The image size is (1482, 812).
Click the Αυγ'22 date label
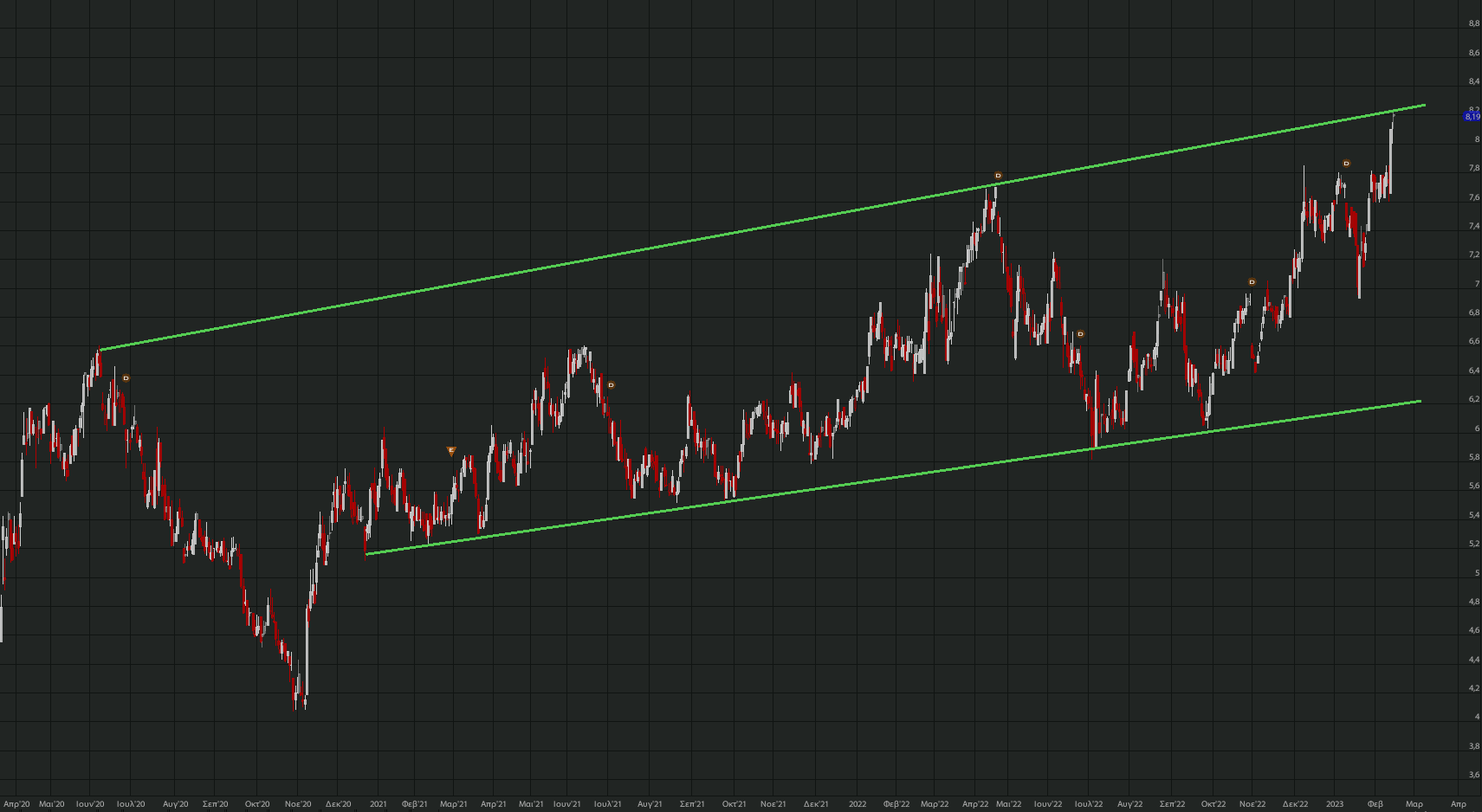[1130, 804]
